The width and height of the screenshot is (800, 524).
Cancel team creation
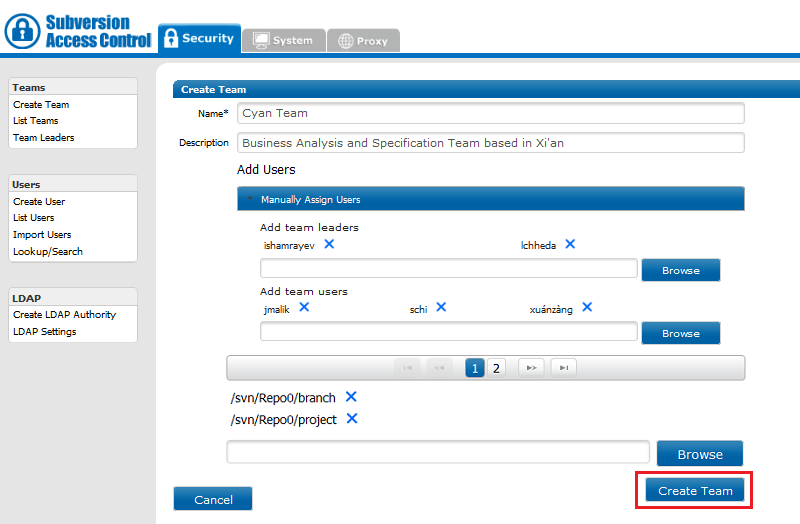(213, 499)
